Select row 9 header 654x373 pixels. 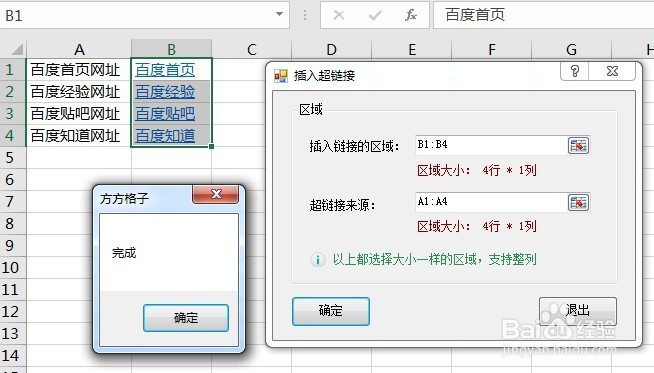[13, 246]
